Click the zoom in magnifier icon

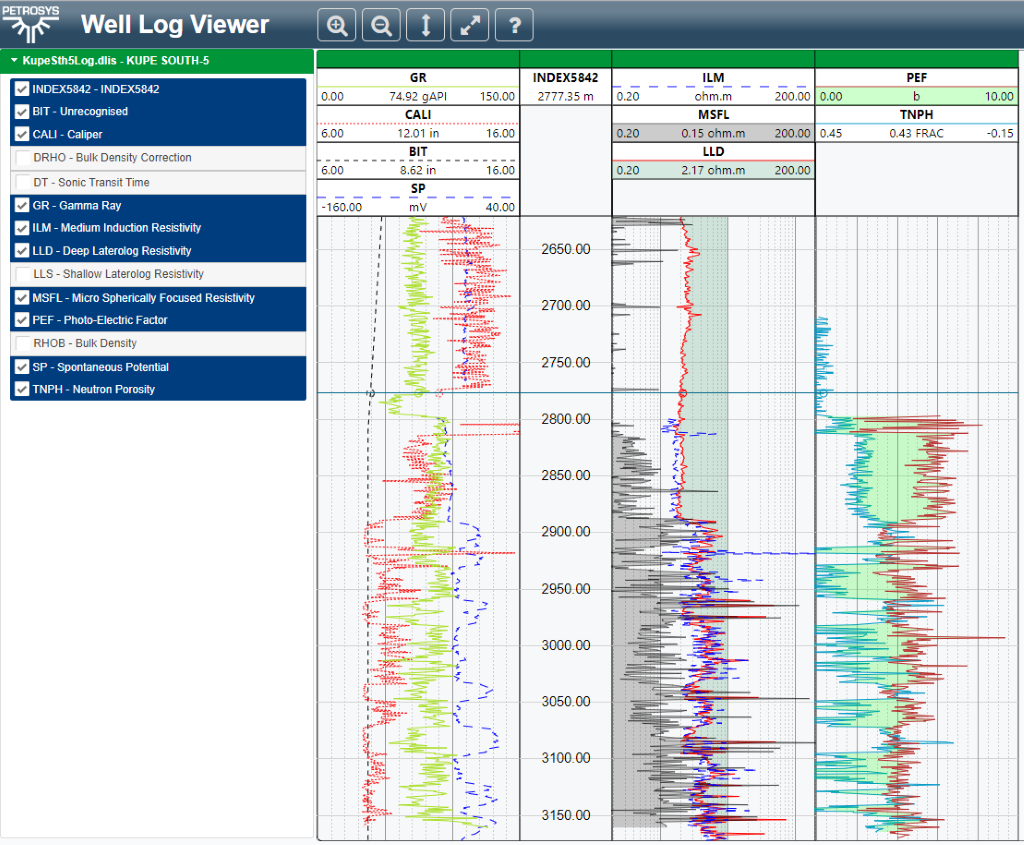pyautogui.click(x=336, y=26)
